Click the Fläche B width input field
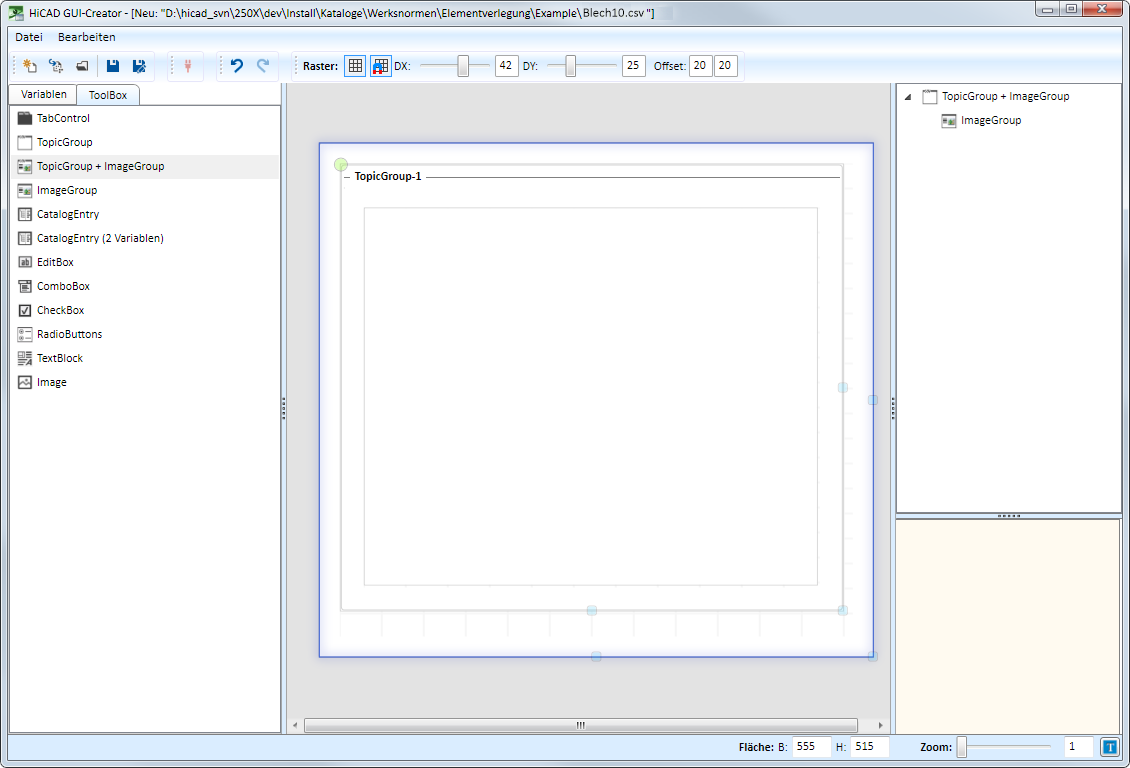Screen dimensions: 1130x768 point(811,747)
